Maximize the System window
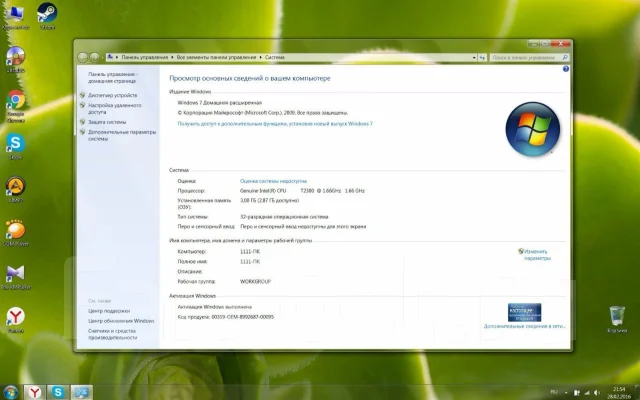The width and height of the screenshot is (640, 400). click(545, 43)
